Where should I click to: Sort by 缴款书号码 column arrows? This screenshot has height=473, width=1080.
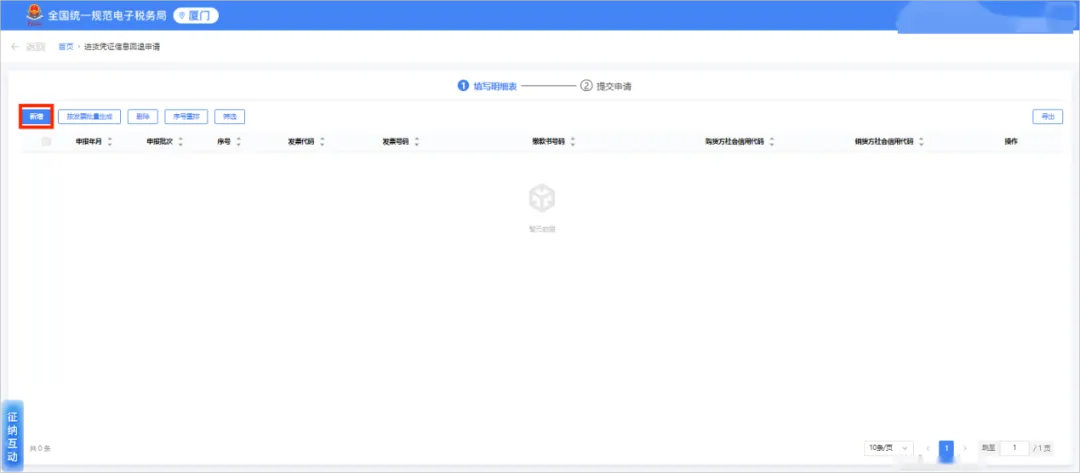click(573, 142)
